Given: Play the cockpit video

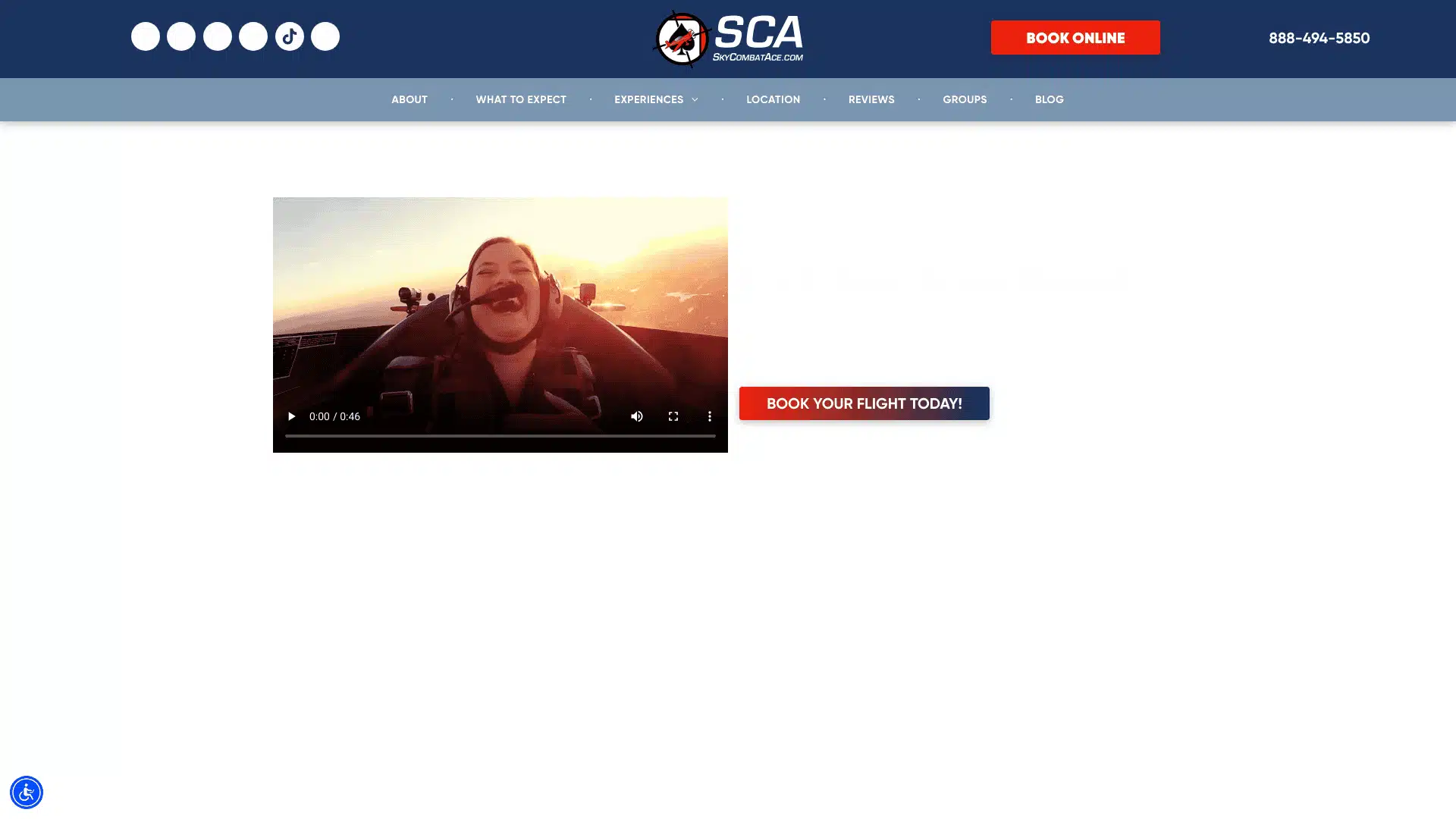Looking at the screenshot, I should pyautogui.click(x=291, y=416).
